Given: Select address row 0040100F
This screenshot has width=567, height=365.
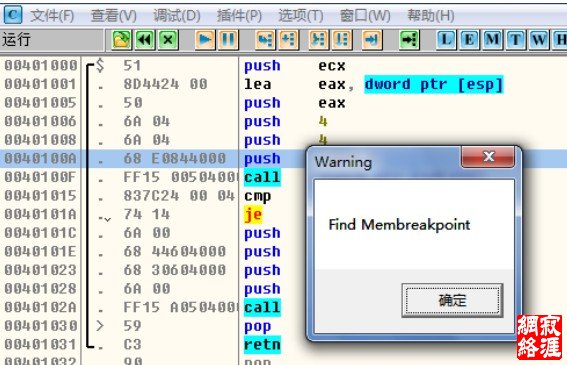Looking at the screenshot, I should point(40,177).
